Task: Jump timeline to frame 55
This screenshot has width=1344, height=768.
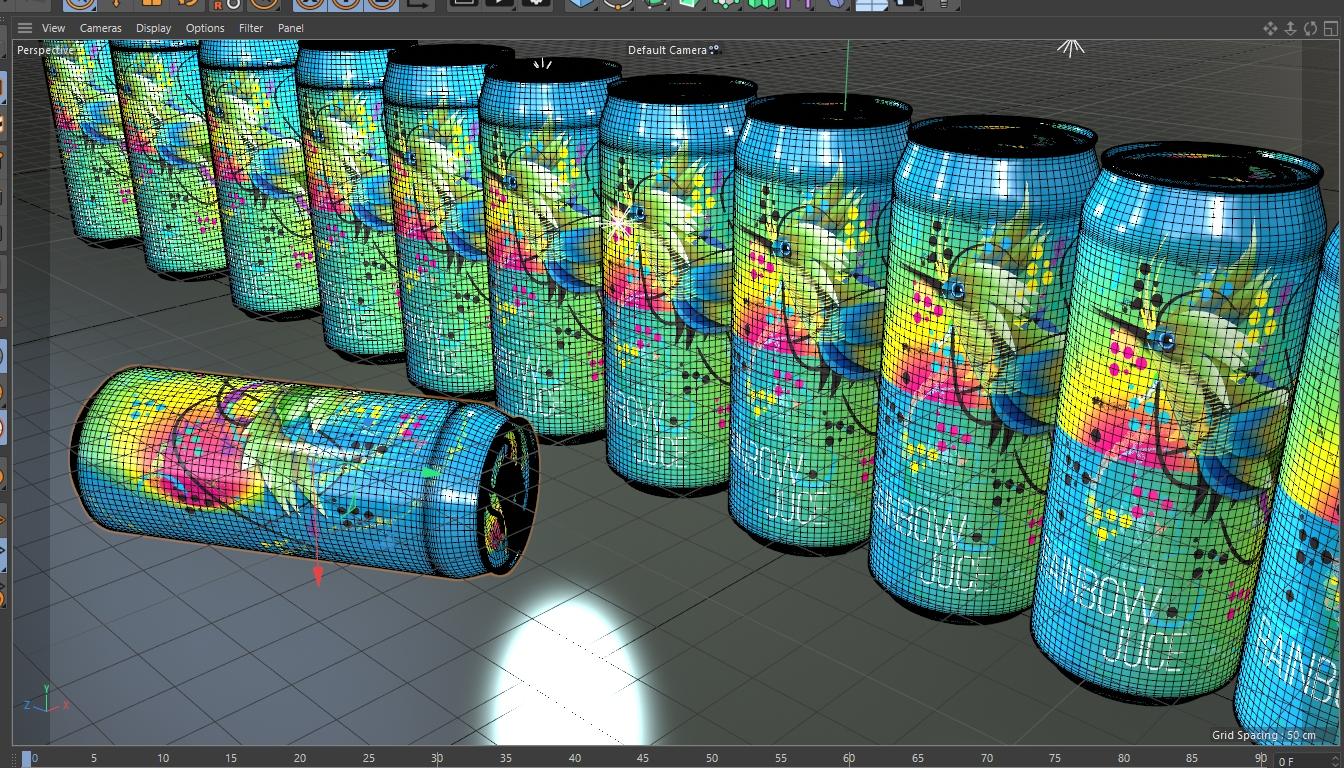Action: tap(780, 758)
